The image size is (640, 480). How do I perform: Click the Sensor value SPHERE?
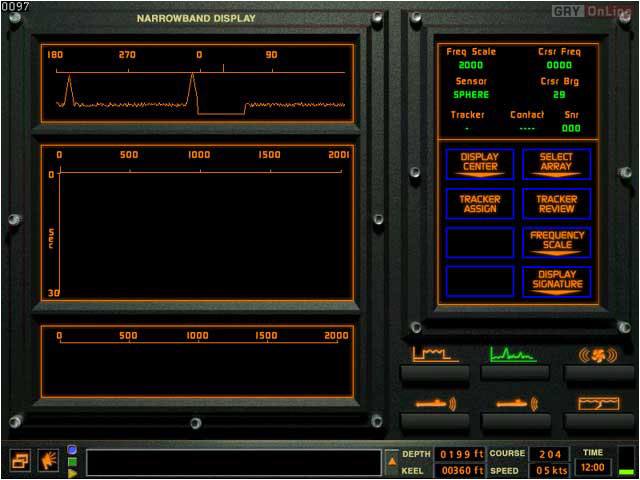click(471, 95)
